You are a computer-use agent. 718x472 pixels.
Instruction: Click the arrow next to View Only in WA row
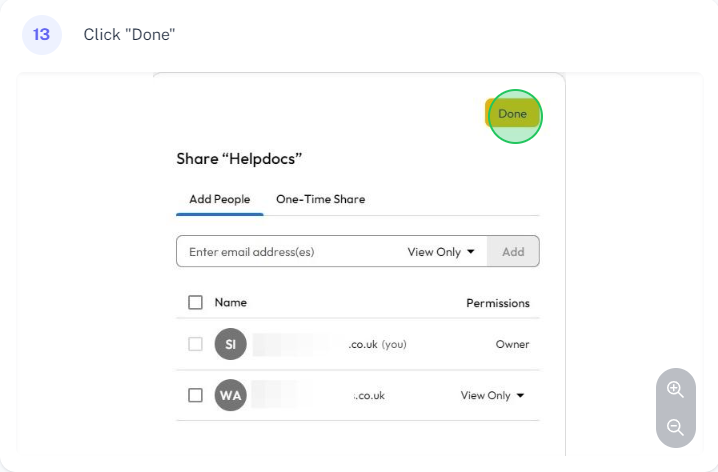pyautogui.click(x=520, y=396)
